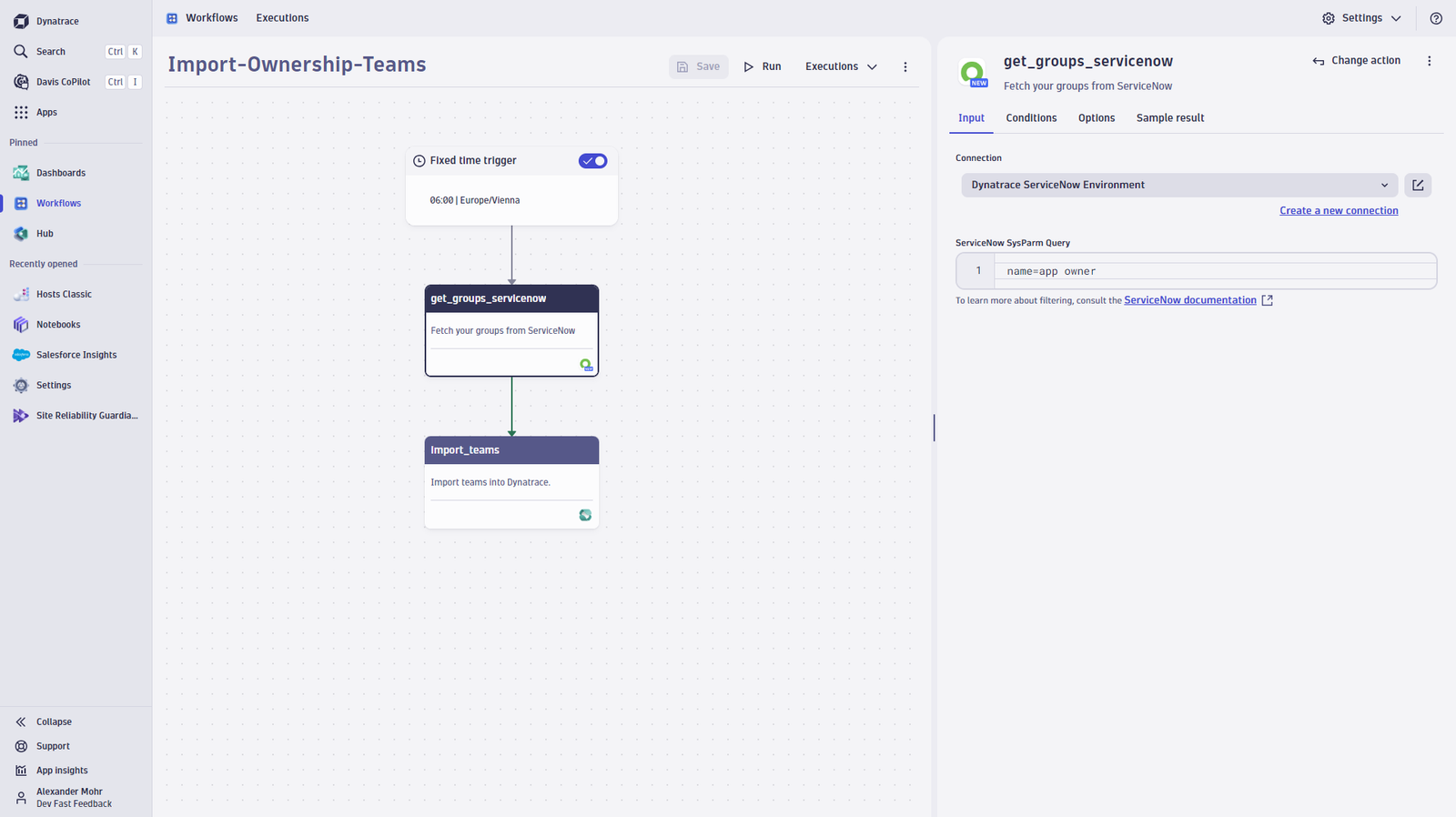1456x817 pixels.
Task: Click the Search magnifier icon in sidebar
Action: tap(21, 52)
